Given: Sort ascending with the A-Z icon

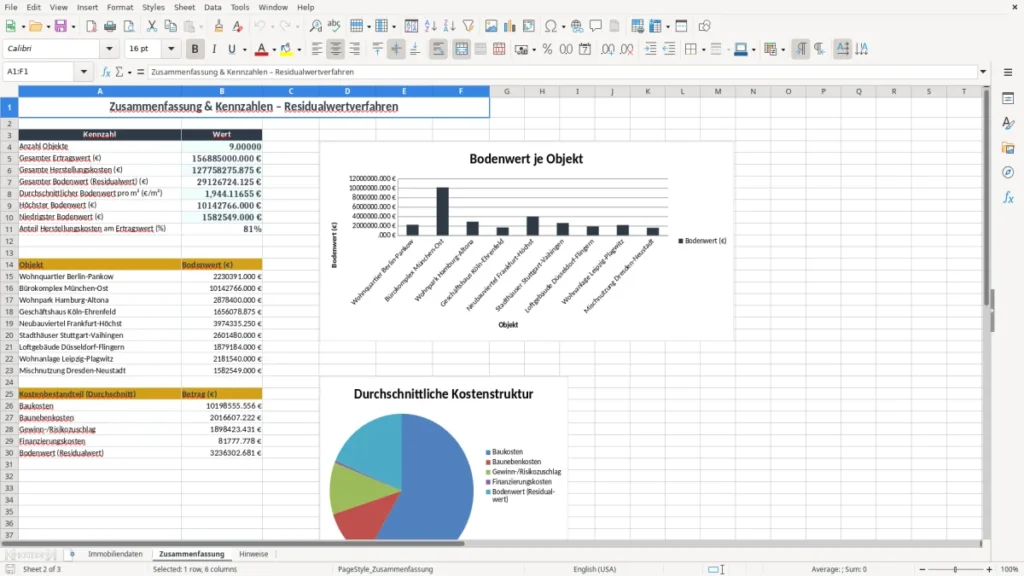Looking at the screenshot, I should click(430, 26).
